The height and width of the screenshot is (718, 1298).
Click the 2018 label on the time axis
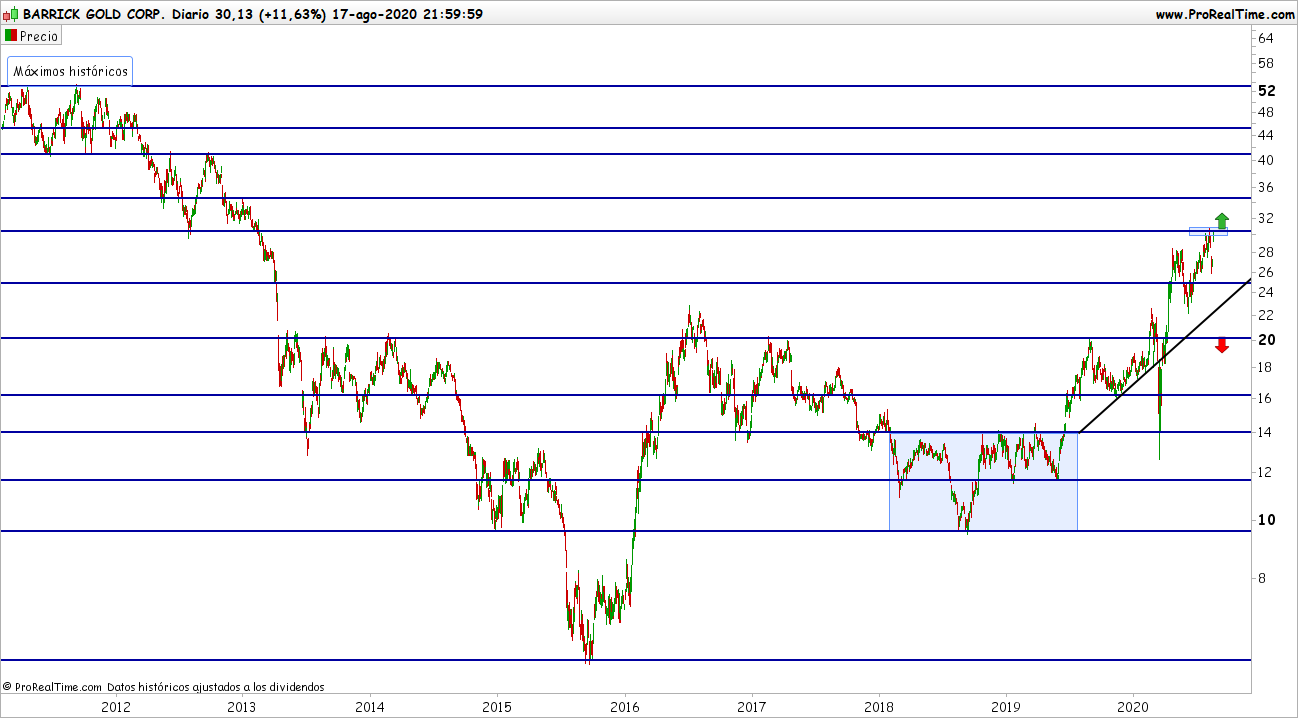[879, 707]
